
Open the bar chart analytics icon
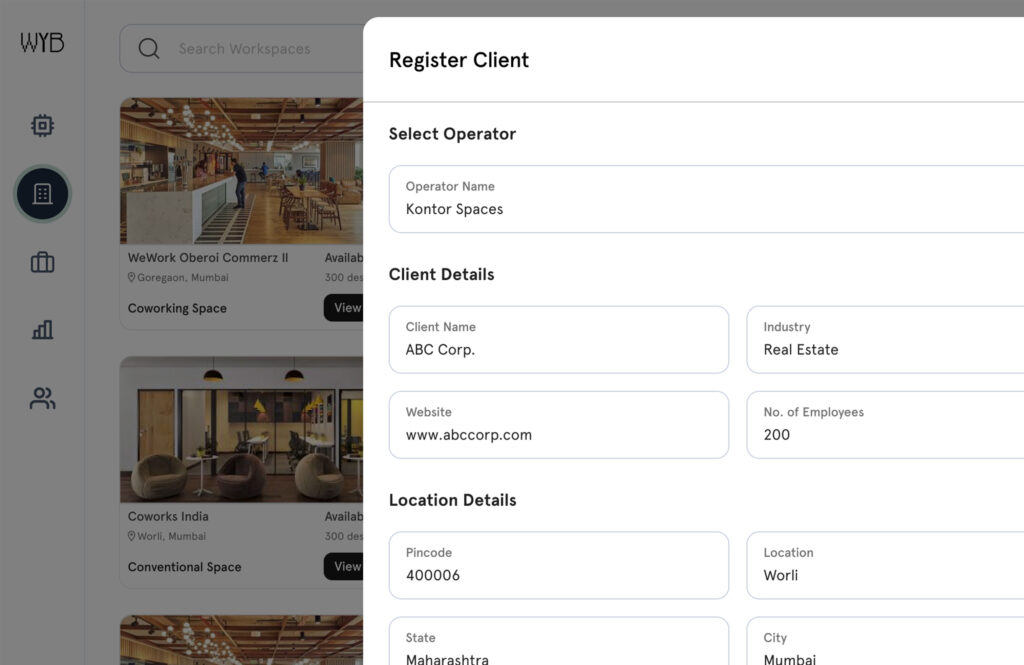[42, 330]
